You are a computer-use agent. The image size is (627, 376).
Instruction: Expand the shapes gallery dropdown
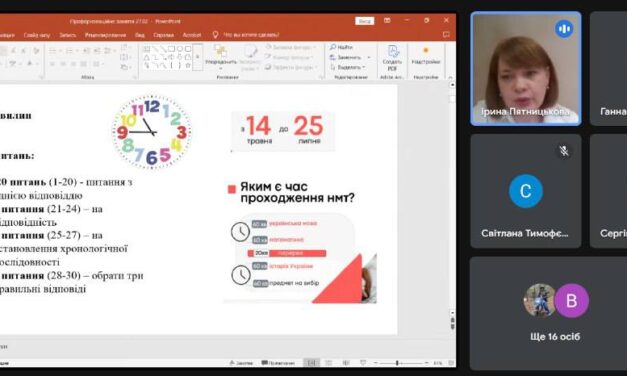coord(197,58)
